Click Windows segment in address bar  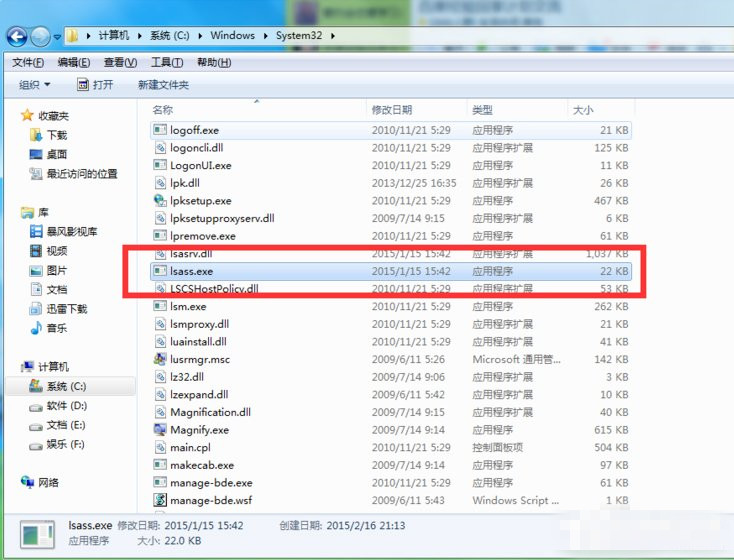232,36
